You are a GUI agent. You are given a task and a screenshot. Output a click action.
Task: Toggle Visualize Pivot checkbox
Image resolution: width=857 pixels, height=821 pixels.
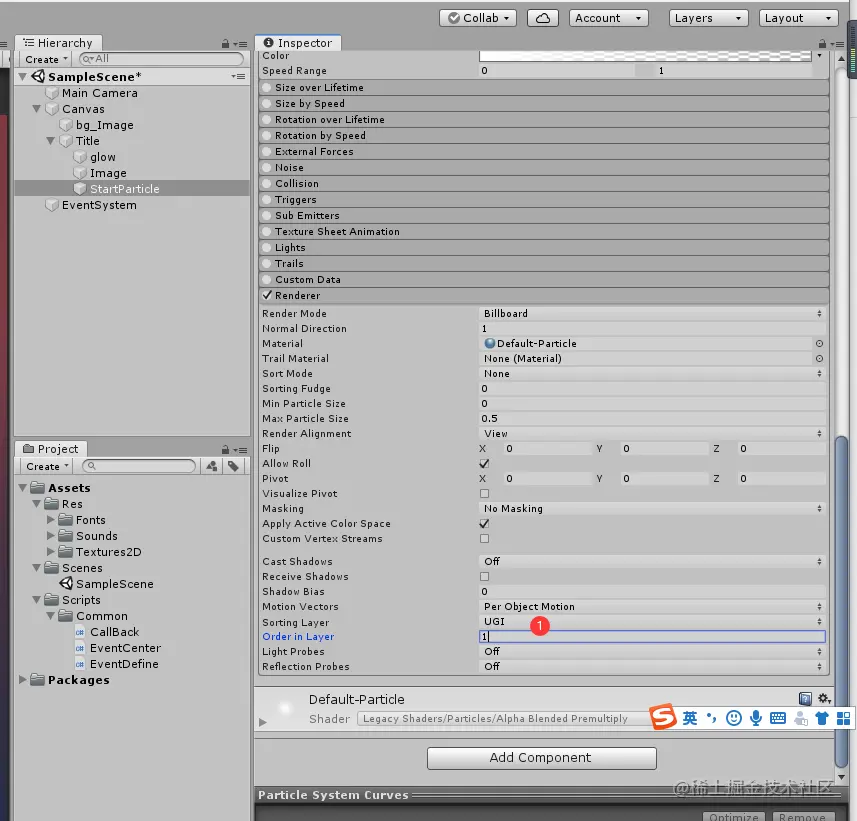(484, 494)
